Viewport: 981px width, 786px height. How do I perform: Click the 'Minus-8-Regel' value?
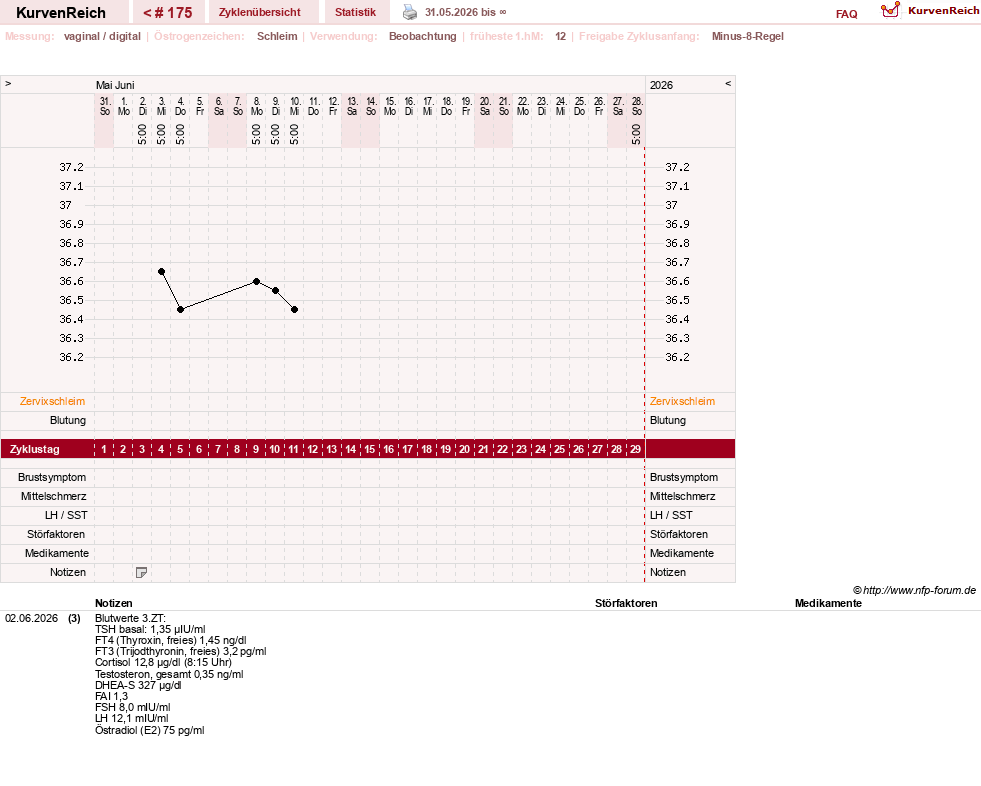click(x=748, y=36)
